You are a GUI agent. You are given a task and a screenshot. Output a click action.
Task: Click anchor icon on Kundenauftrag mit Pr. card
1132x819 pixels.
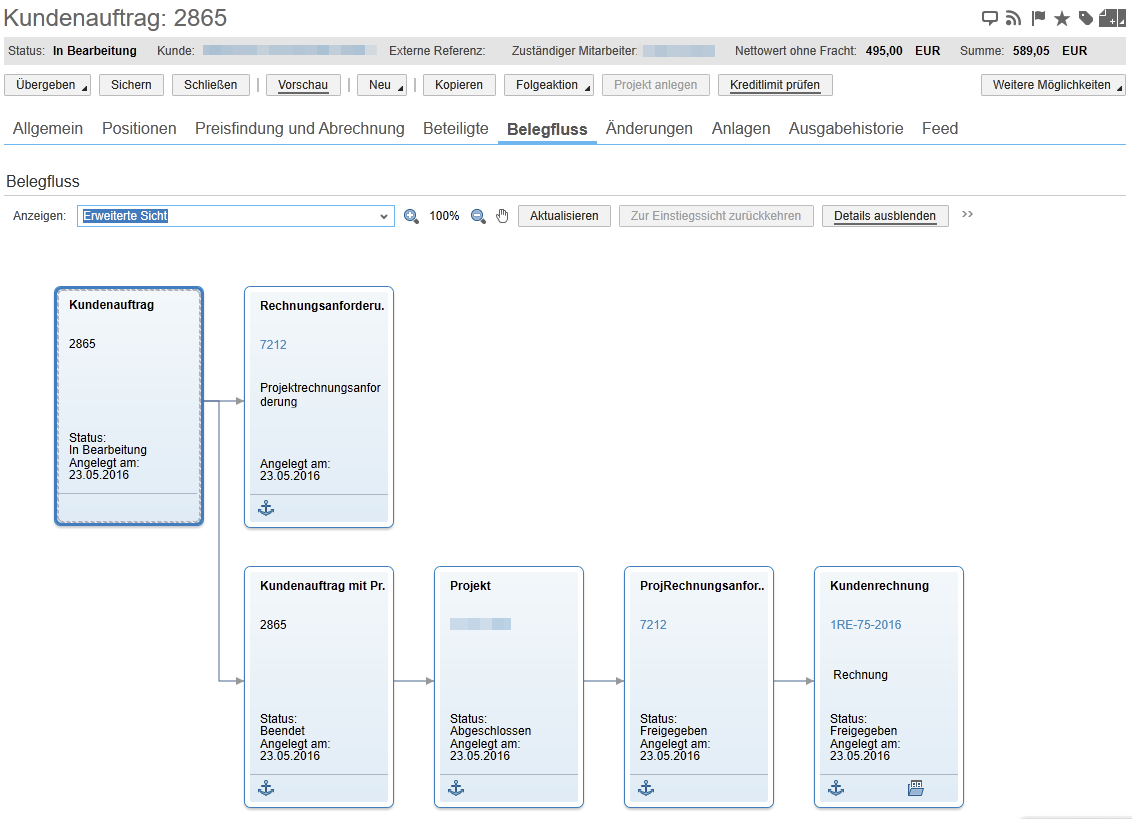266,788
